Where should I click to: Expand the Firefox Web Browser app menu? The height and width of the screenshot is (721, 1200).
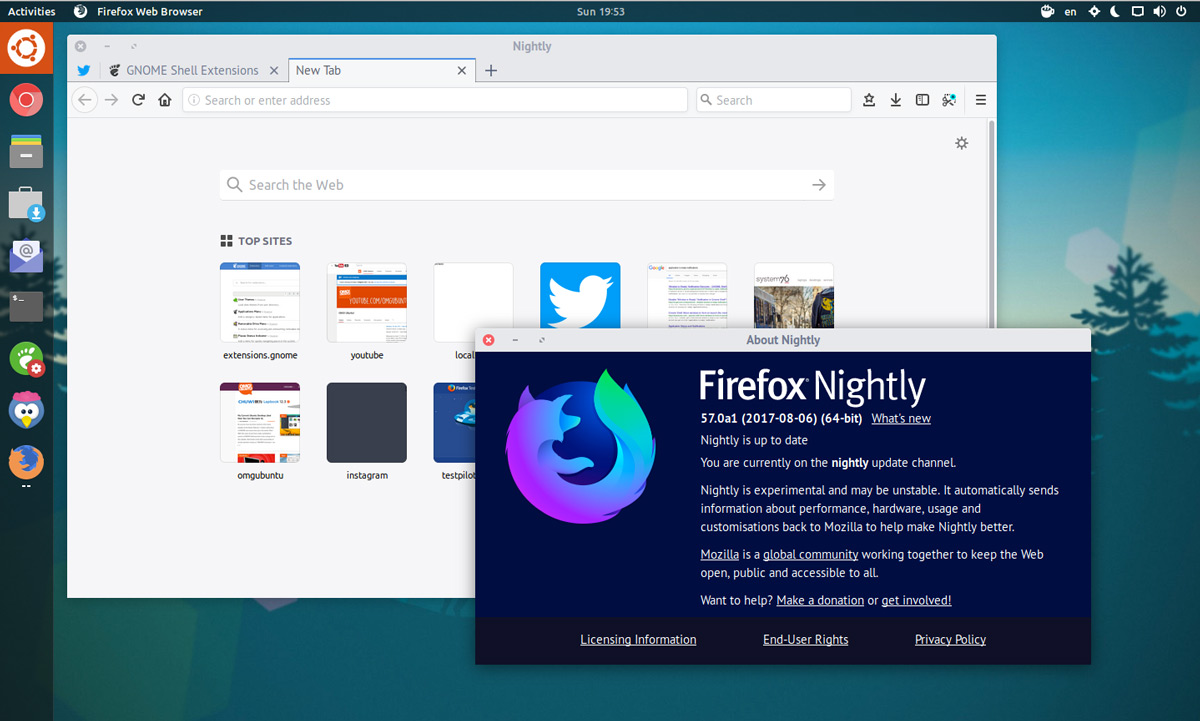(149, 12)
